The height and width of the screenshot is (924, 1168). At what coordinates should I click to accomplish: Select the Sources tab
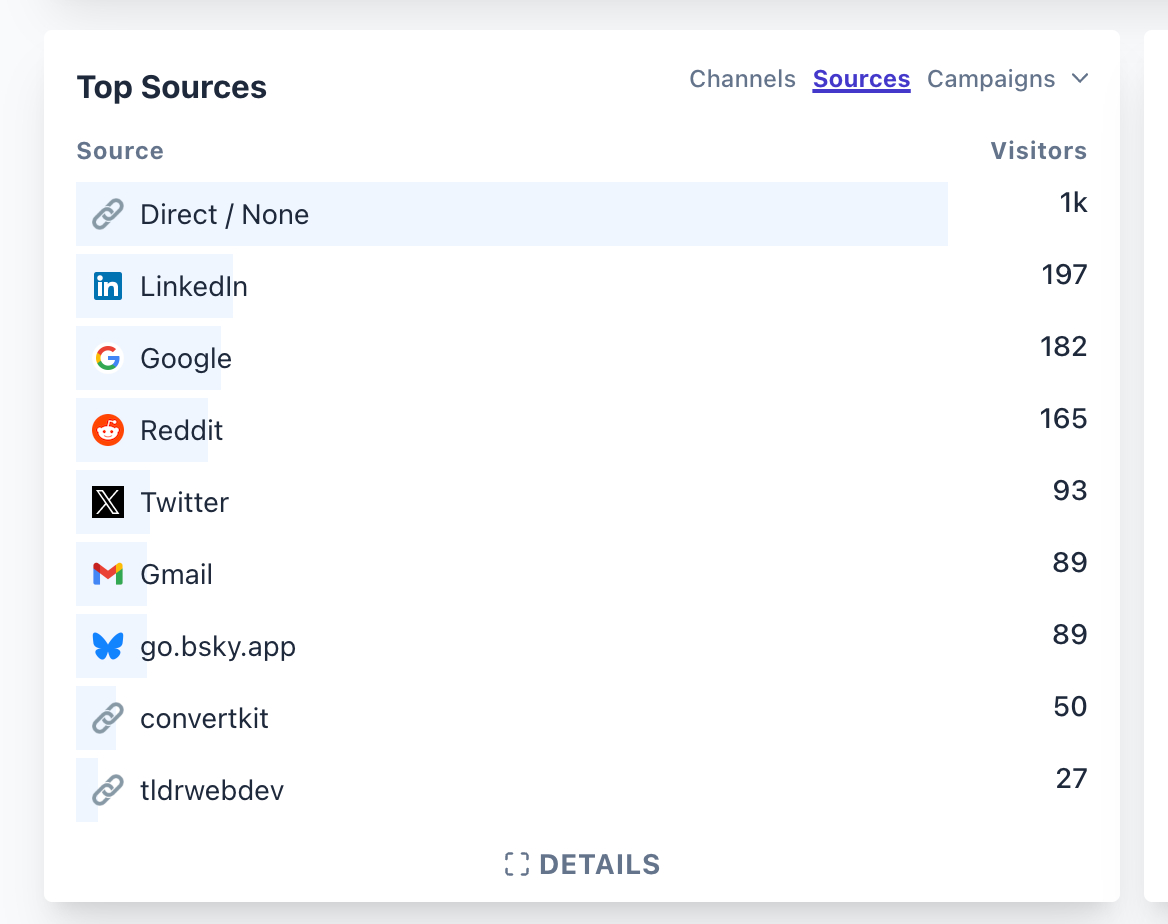861,79
